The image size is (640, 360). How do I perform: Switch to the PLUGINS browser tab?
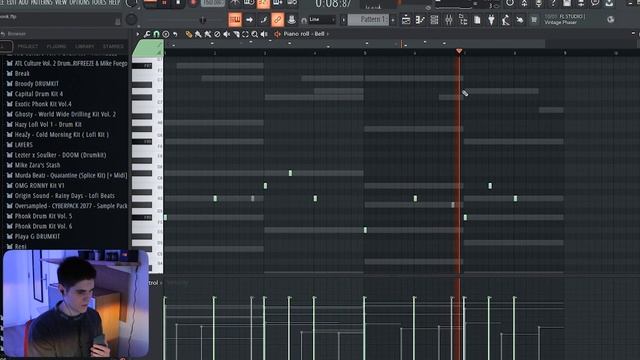[56, 47]
